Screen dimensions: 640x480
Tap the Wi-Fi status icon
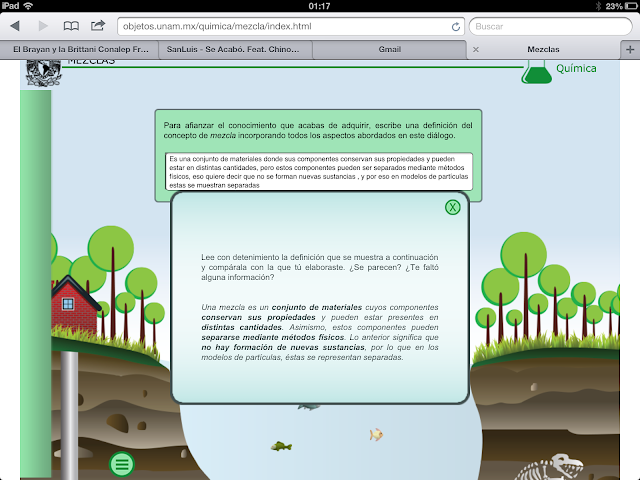pyautogui.click(x=28, y=6)
